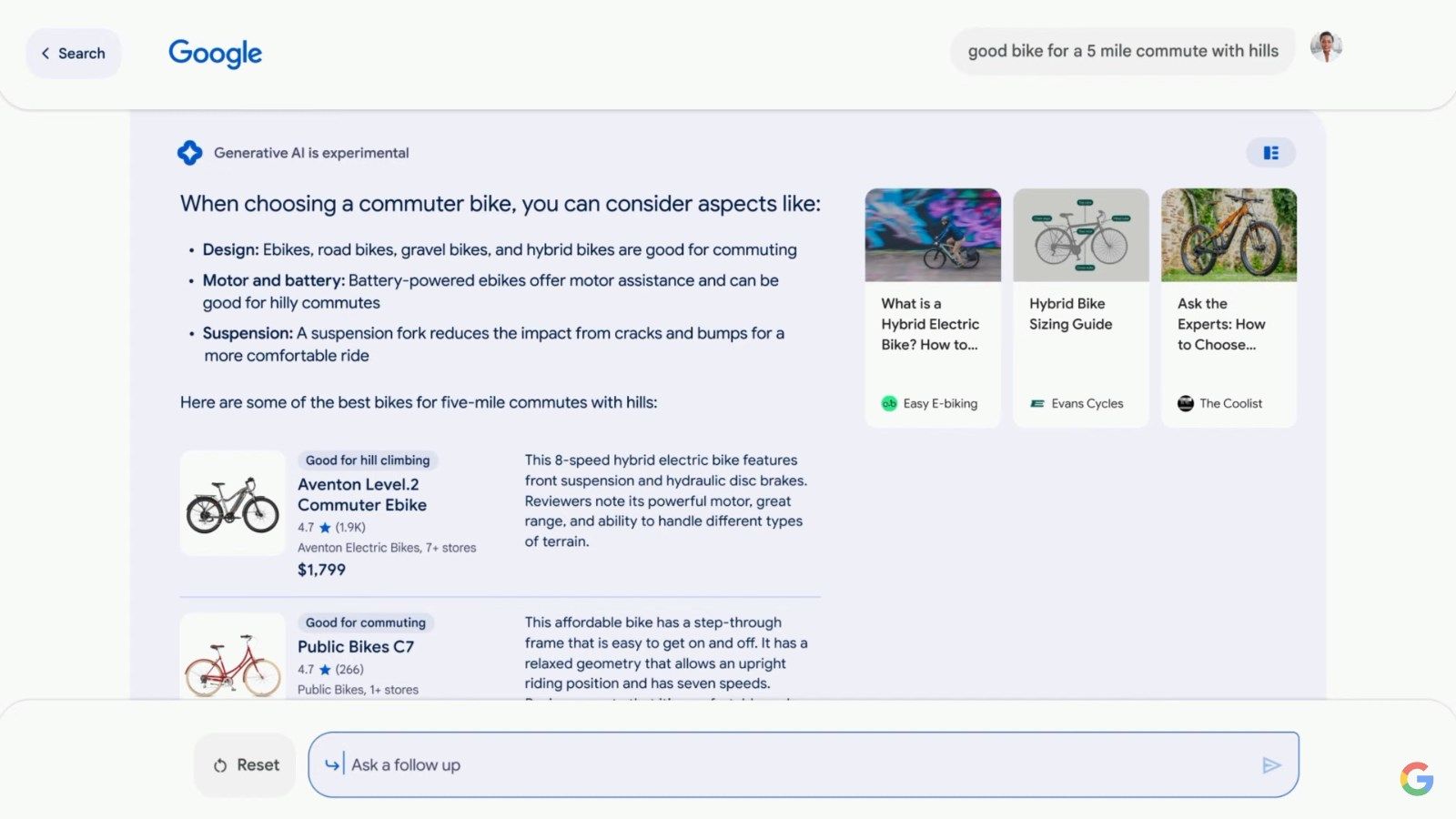The image size is (1456, 819).
Task: Click the Aventon Level.2 bike thumbnail
Action: 232,502
